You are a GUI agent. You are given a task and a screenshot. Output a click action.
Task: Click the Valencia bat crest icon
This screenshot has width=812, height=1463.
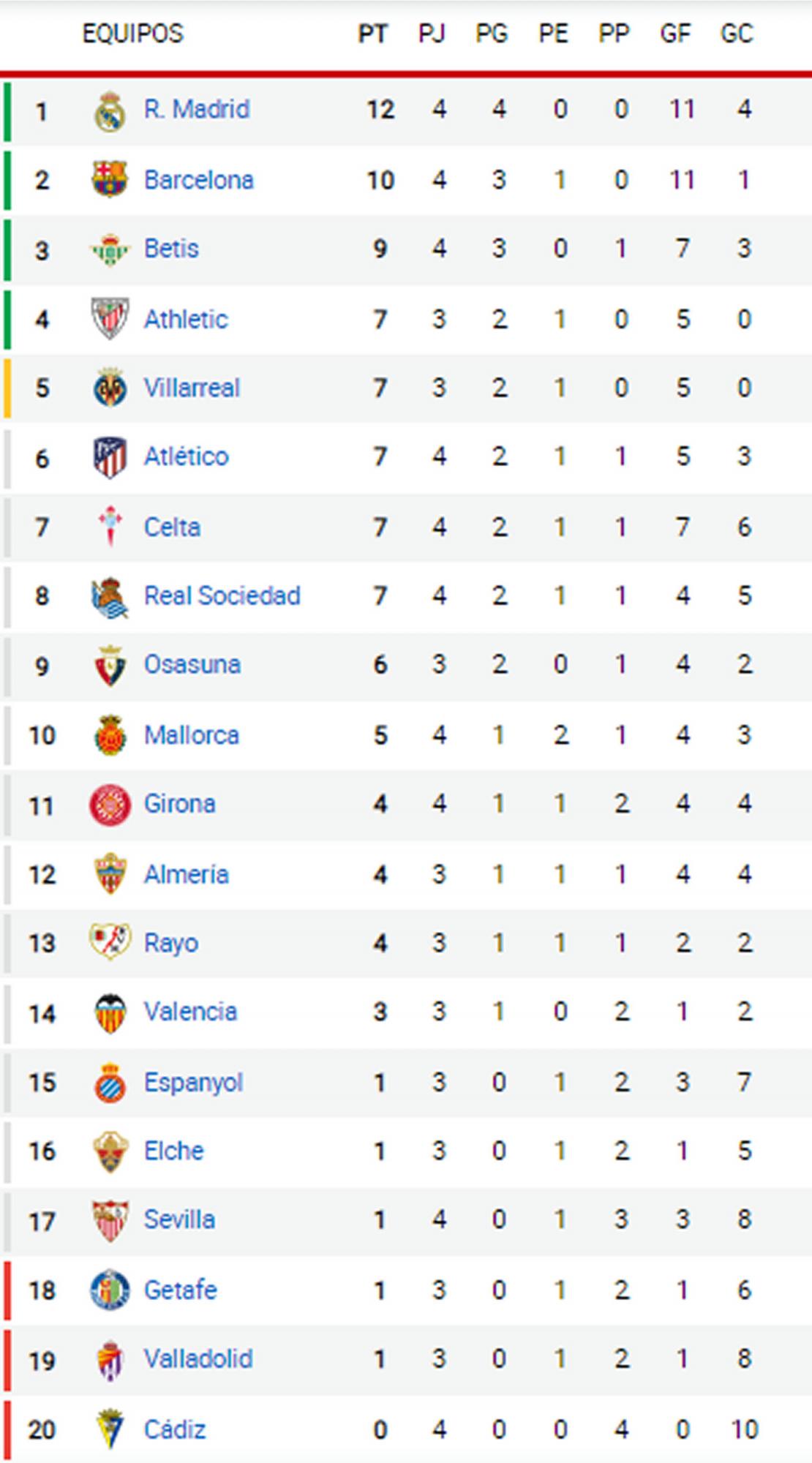[110, 1013]
